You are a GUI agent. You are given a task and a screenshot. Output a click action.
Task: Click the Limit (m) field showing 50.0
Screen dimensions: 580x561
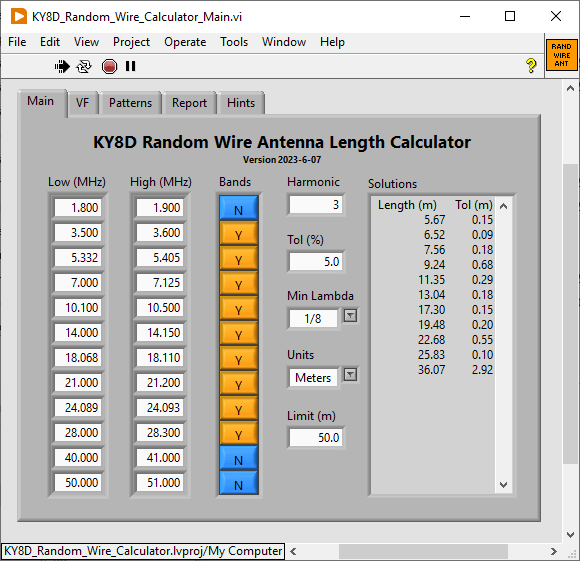coord(316,437)
